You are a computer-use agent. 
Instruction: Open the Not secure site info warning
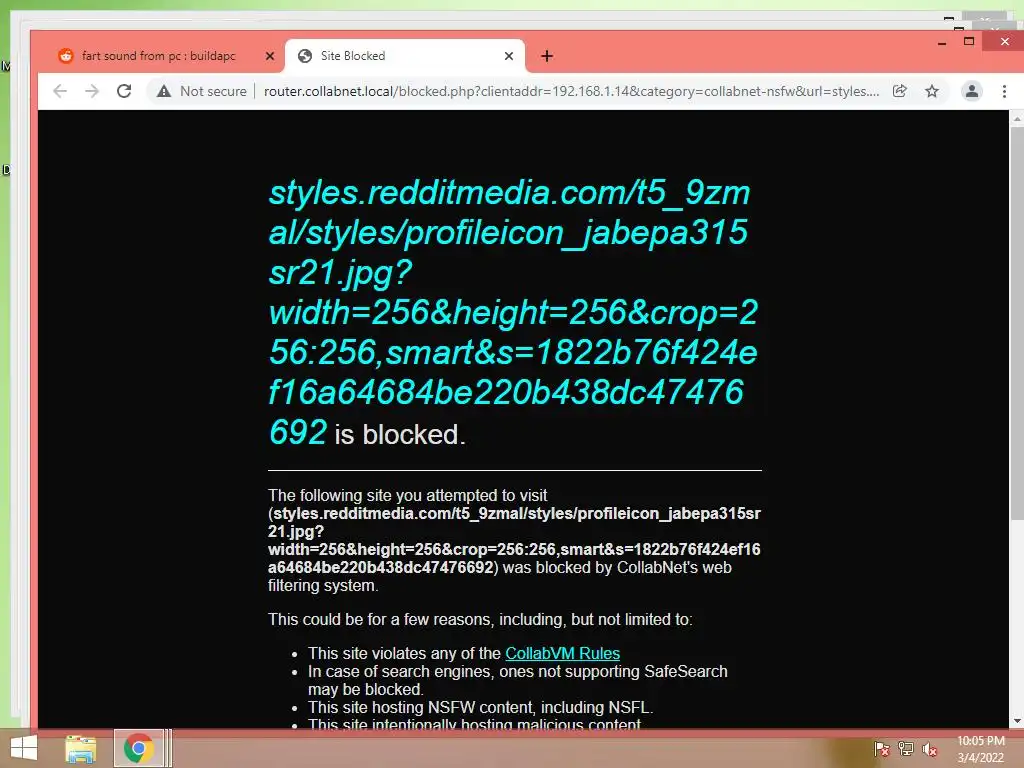[202, 91]
